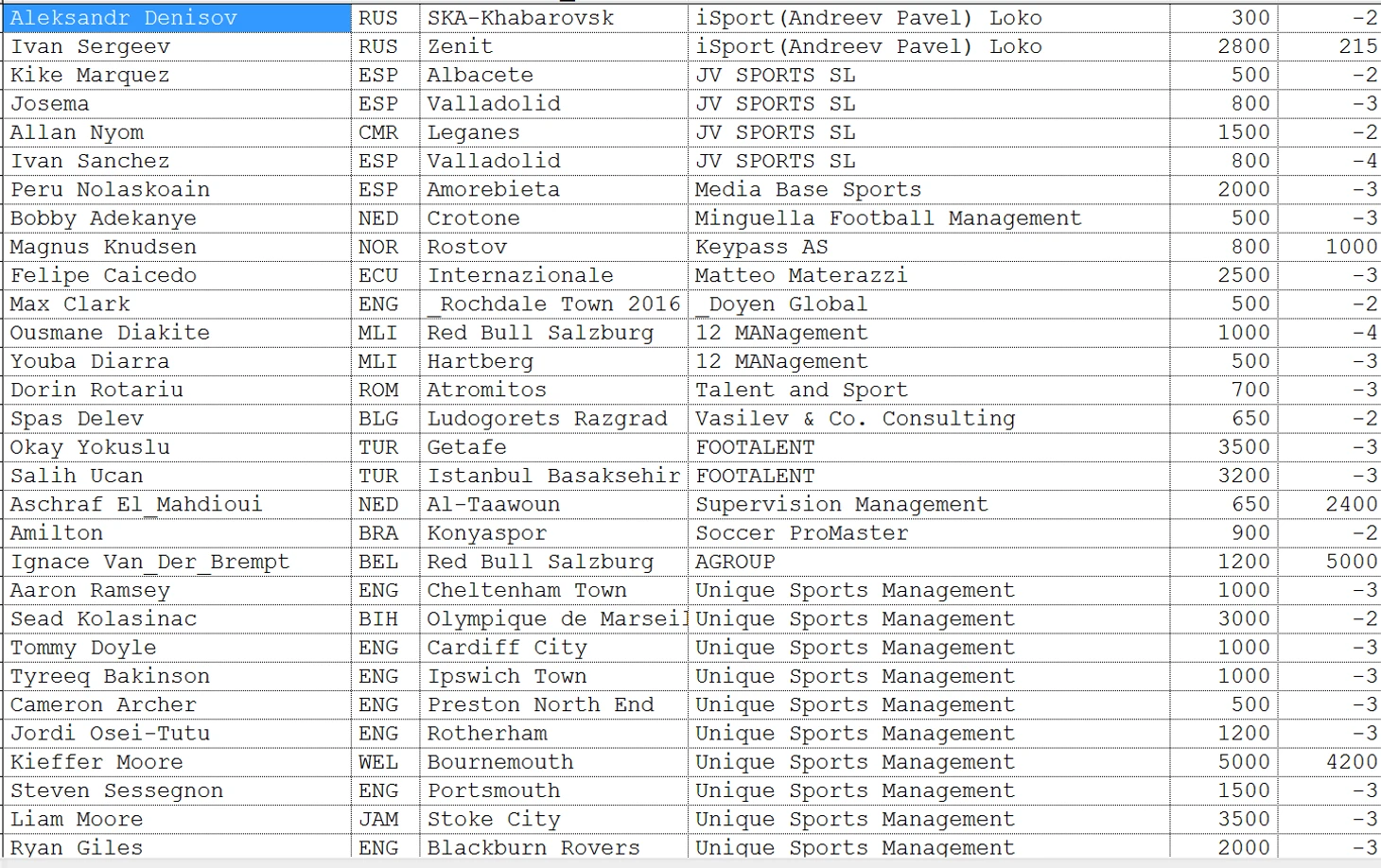
Task: Select the Cameron Archer cell
Action: pyautogui.click(x=177, y=704)
